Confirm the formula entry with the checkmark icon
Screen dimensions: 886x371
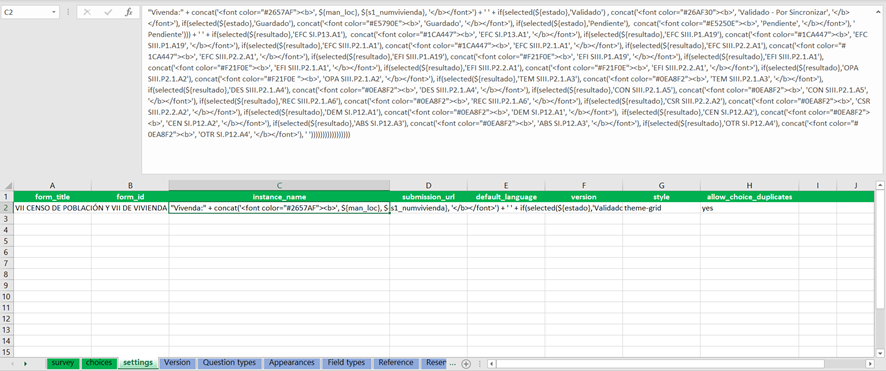click(107, 12)
